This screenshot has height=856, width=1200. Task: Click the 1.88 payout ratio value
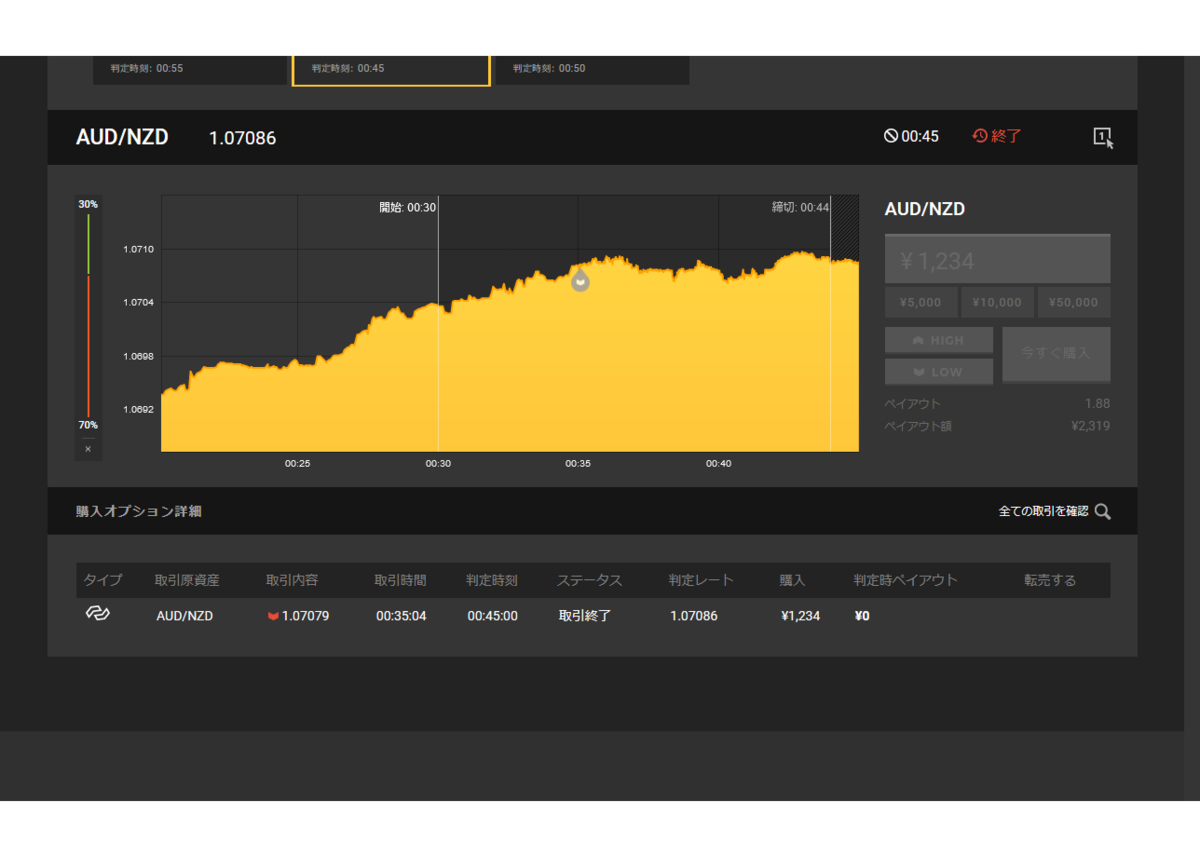pos(1097,404)
